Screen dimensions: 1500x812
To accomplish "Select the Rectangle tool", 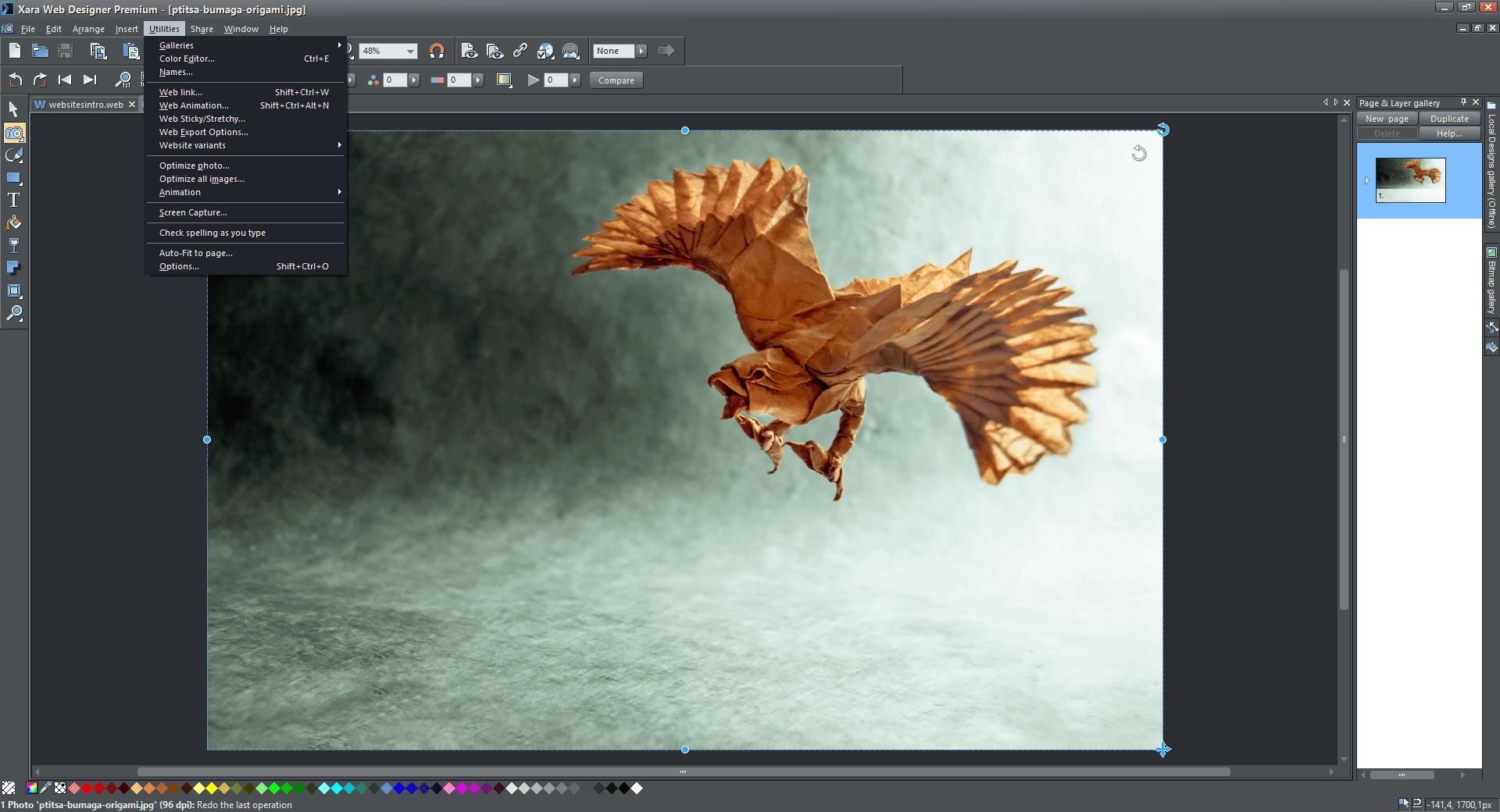I will (x=14, y=178).
